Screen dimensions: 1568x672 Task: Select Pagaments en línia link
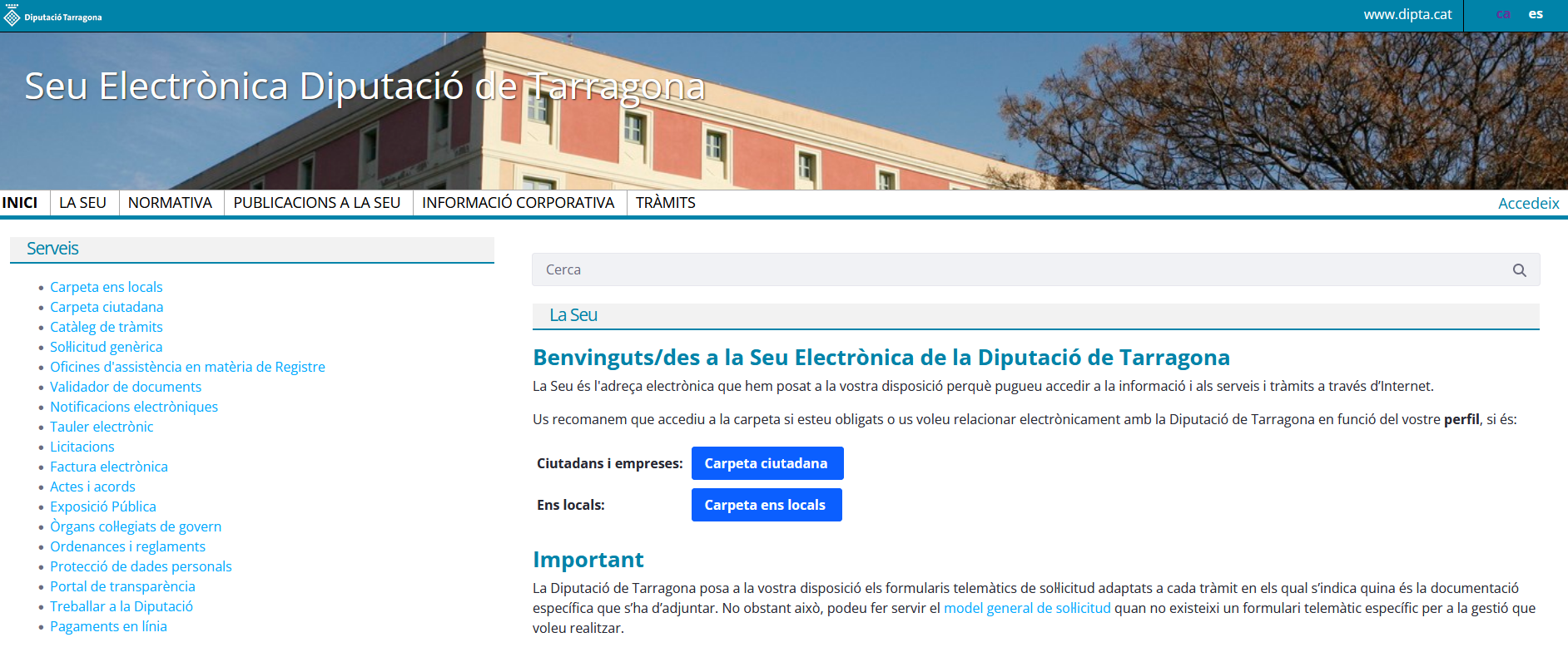(x=108, y=626)
